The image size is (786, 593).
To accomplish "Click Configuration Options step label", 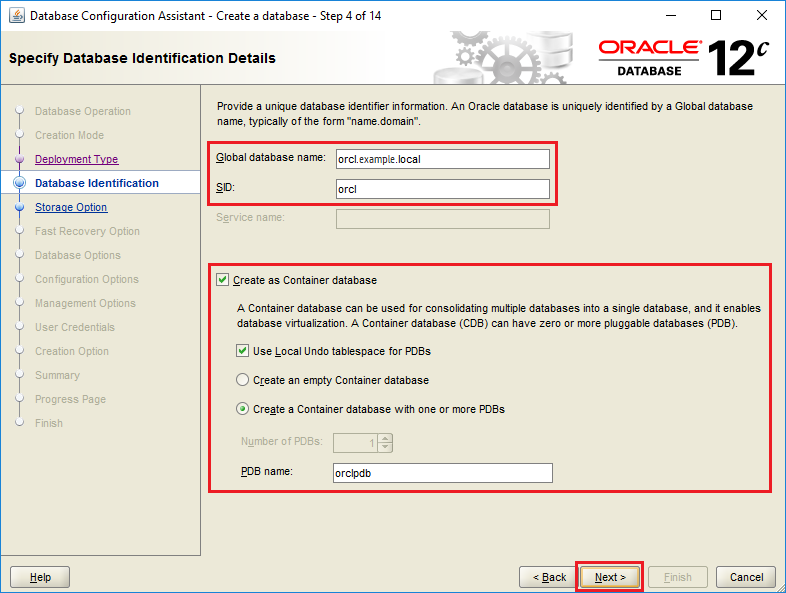I will point(87,279).
